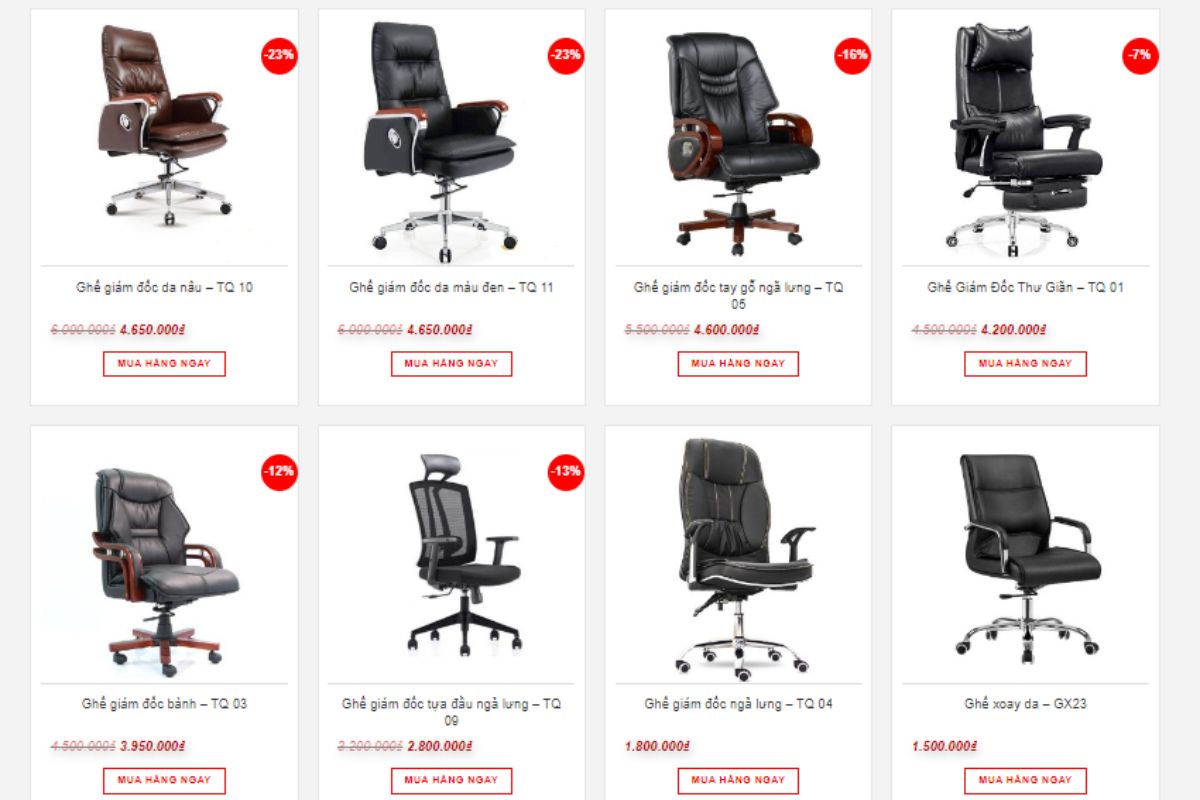
Task: Click the -23% badge on black TQ 11 chair
Action: coord(566,55)
